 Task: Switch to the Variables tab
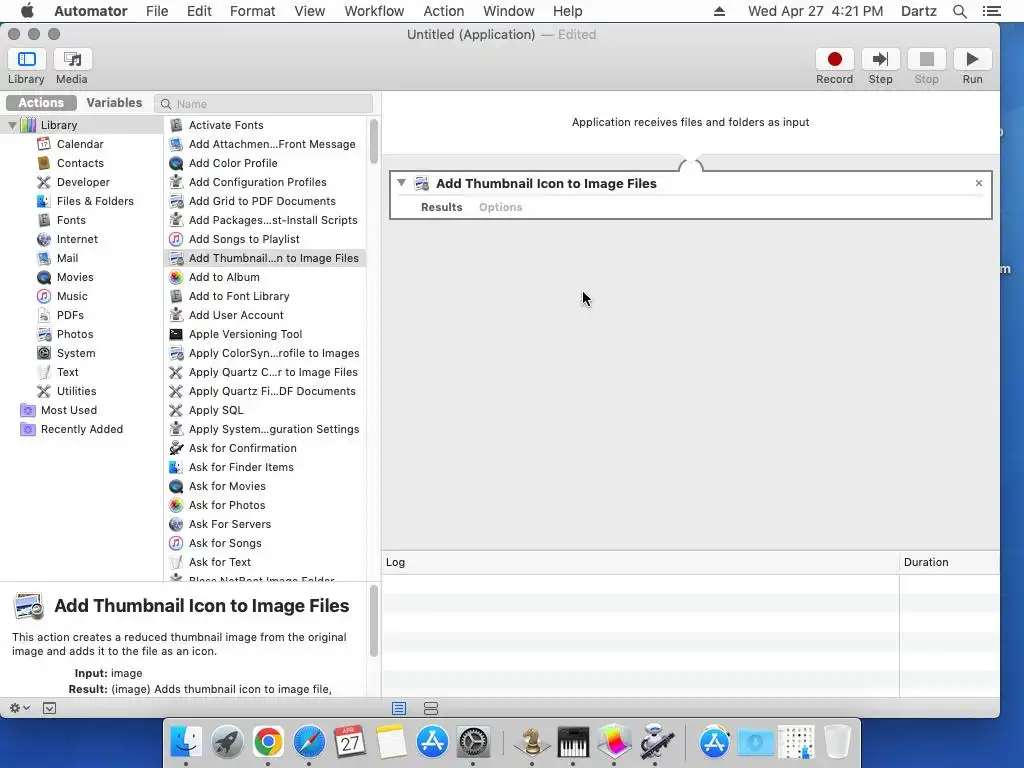pos(114,103)
